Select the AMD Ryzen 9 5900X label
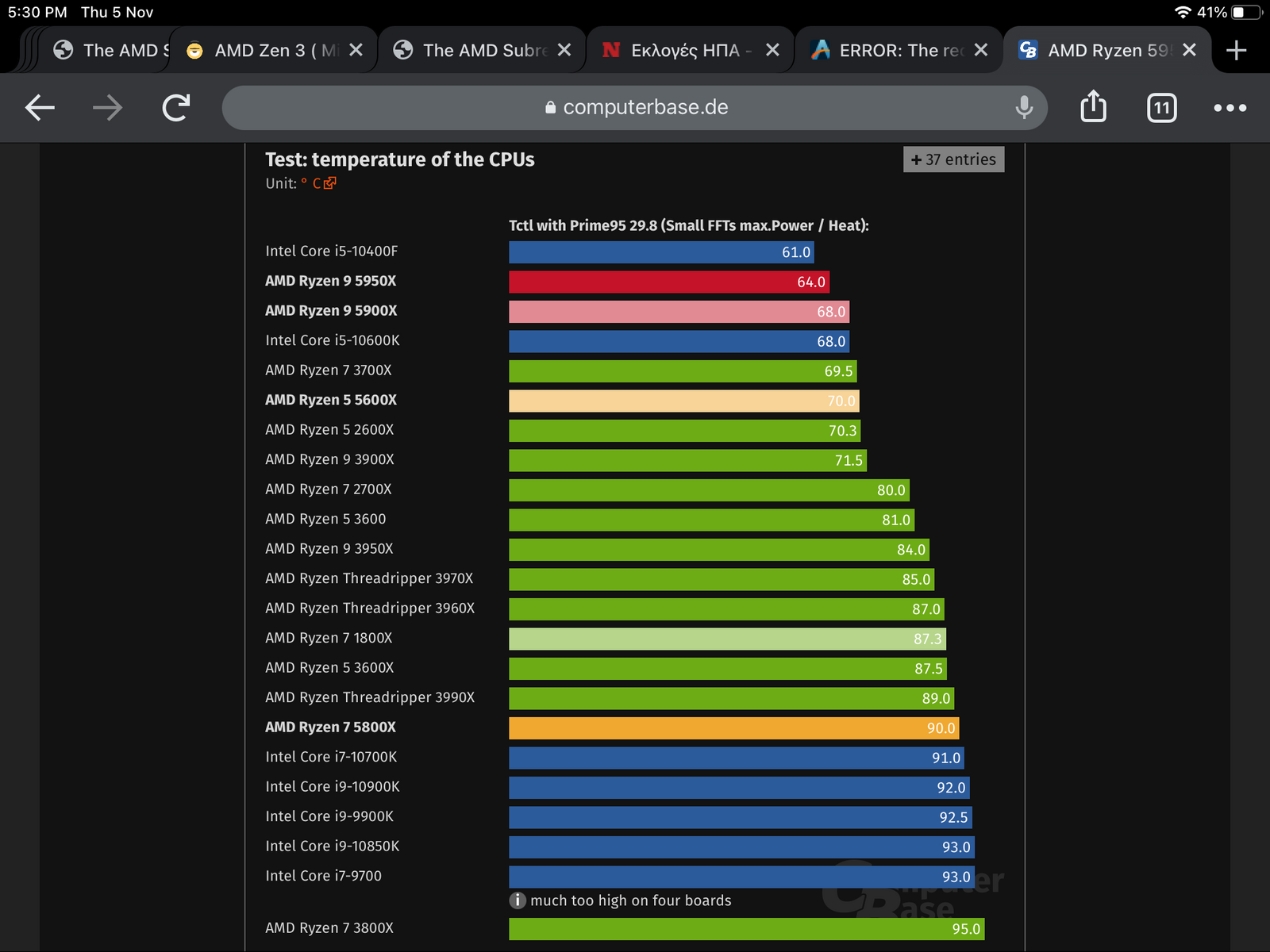The image size is (1270, 952). coord(331,311)
